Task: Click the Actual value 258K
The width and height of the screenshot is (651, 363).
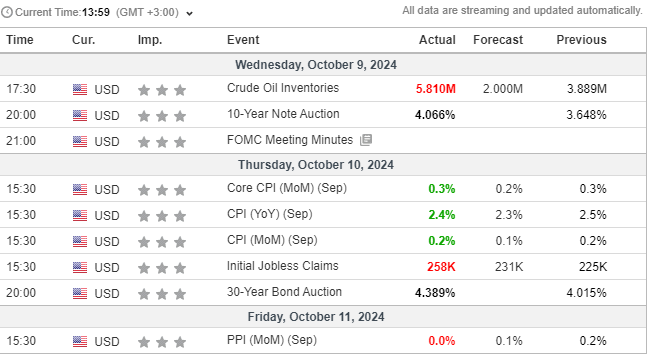Action: coord(441,267)
